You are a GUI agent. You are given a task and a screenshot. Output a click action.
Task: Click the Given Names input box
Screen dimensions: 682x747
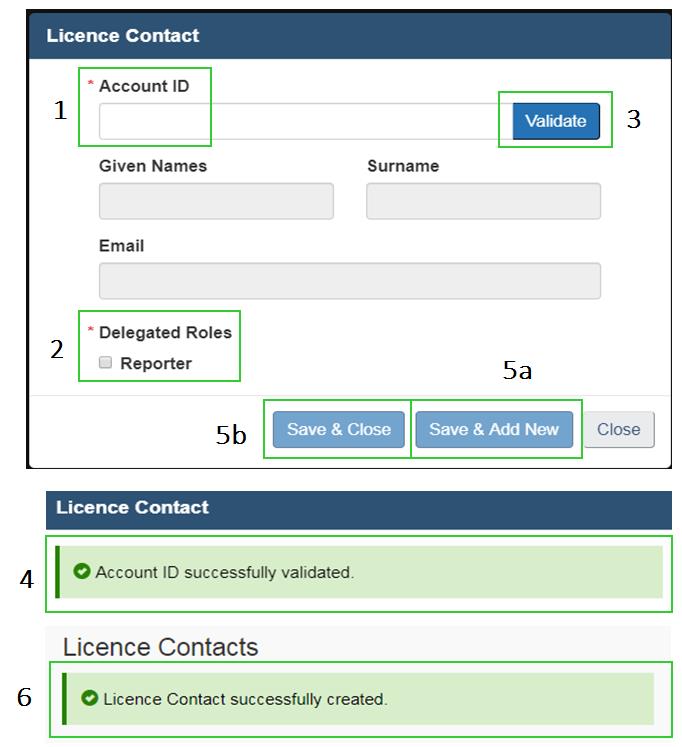pyautogui.click(x=216, y=201)
